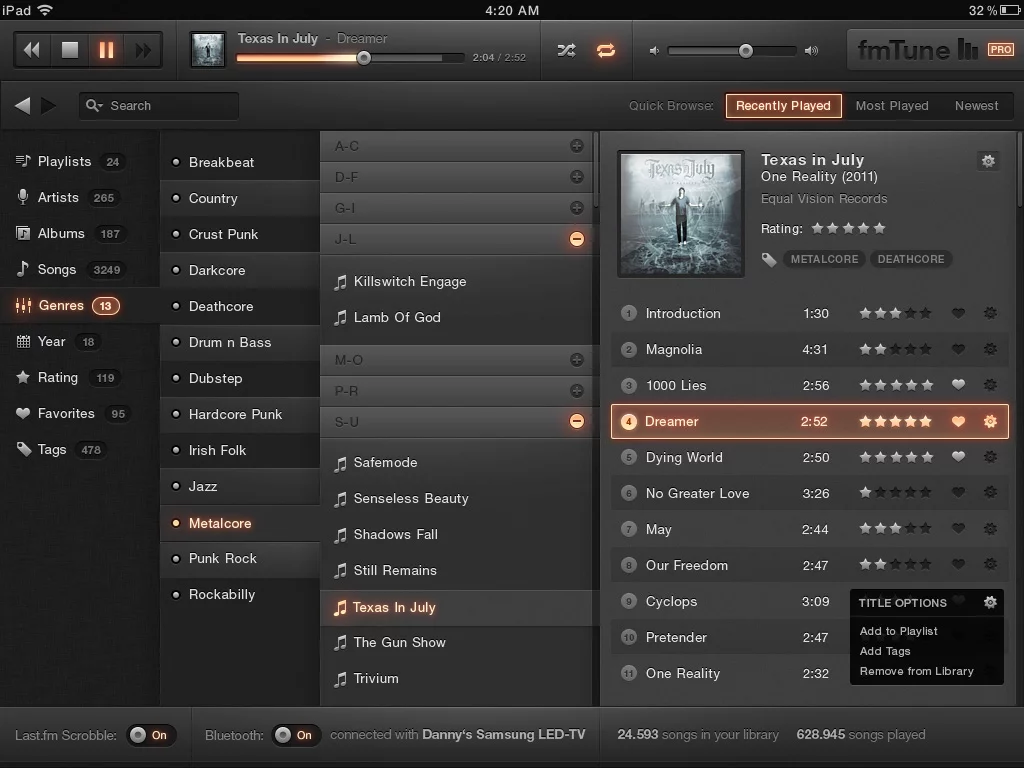Toggle the Last.fm Scrobble switch
The image size is (1024, 768).
pos(151,735)
